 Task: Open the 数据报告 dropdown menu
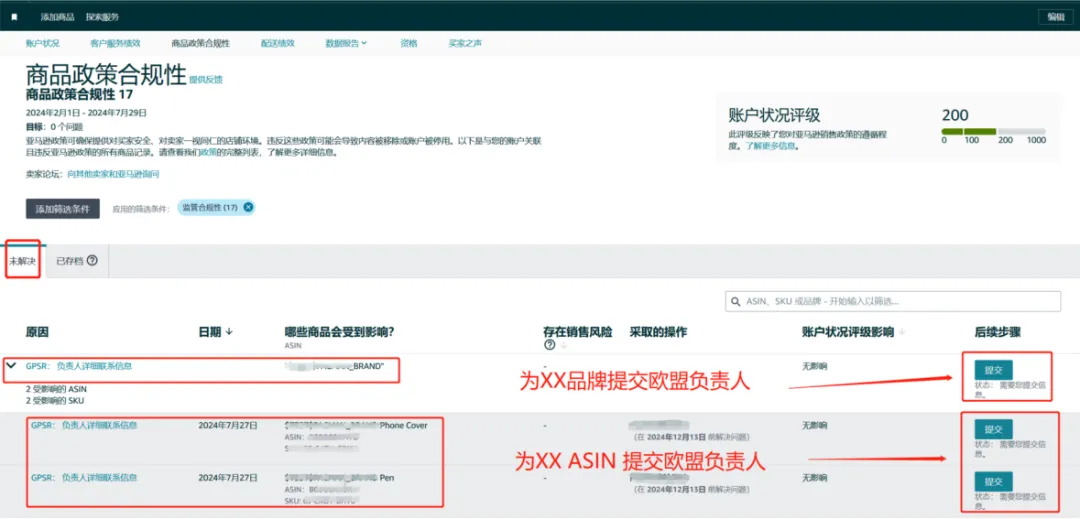click(x=346, y=43)
